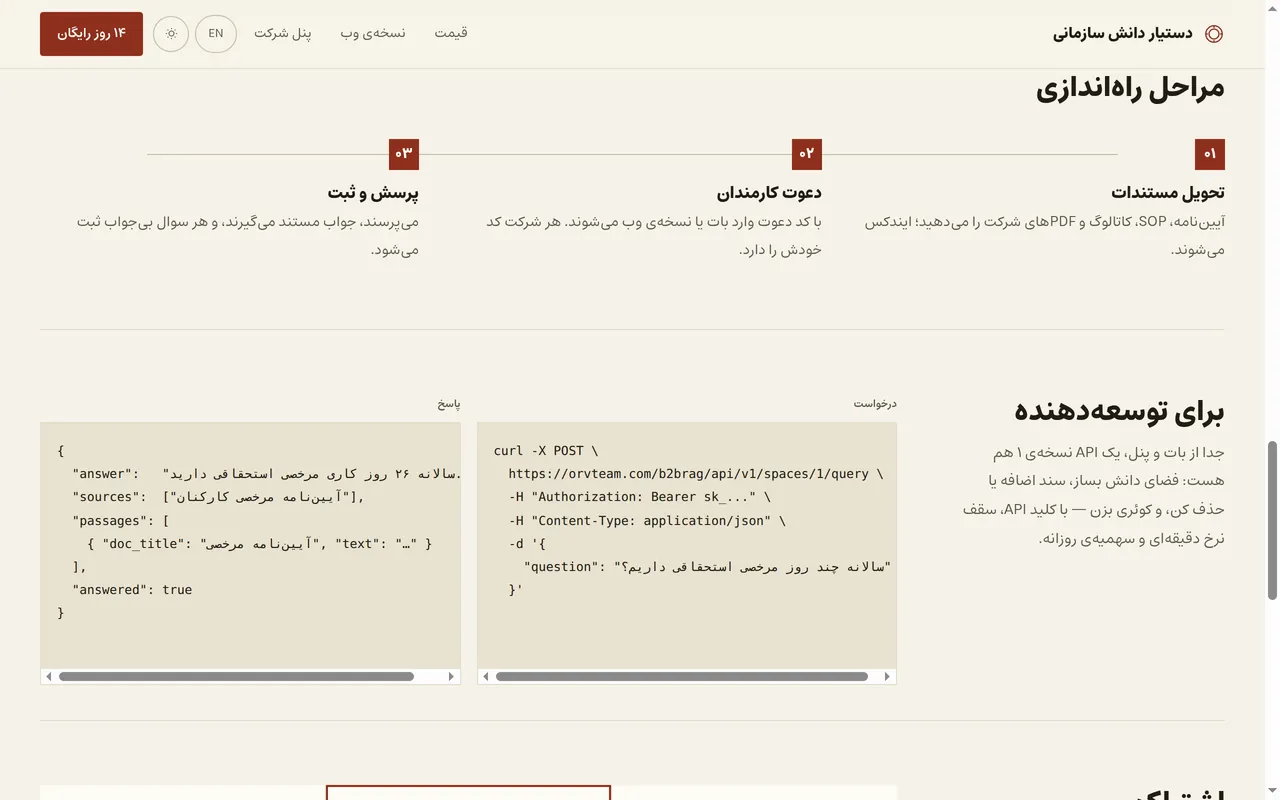Click the "passages": [ line in the response

[120, 520]
